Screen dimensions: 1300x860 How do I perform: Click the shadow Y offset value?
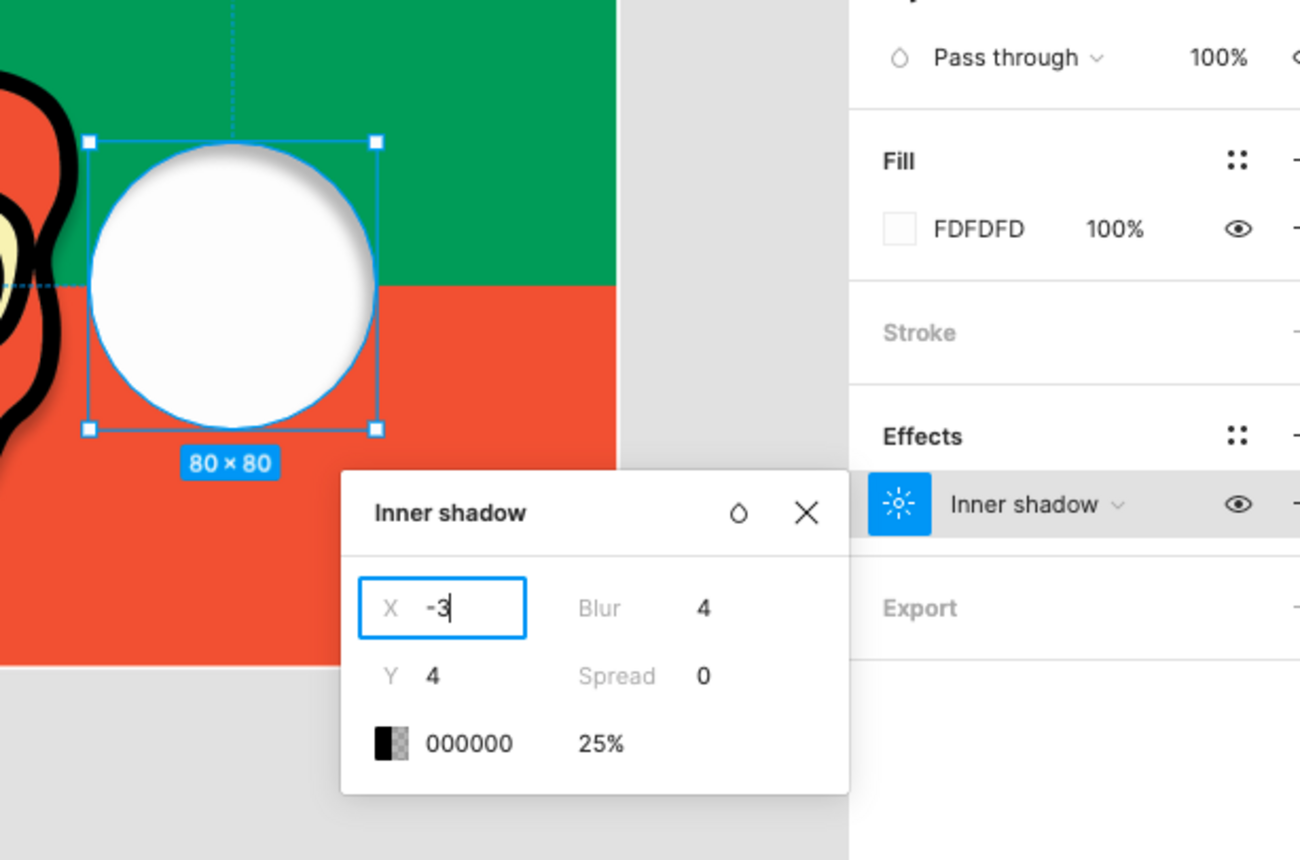tap(433, 676)
